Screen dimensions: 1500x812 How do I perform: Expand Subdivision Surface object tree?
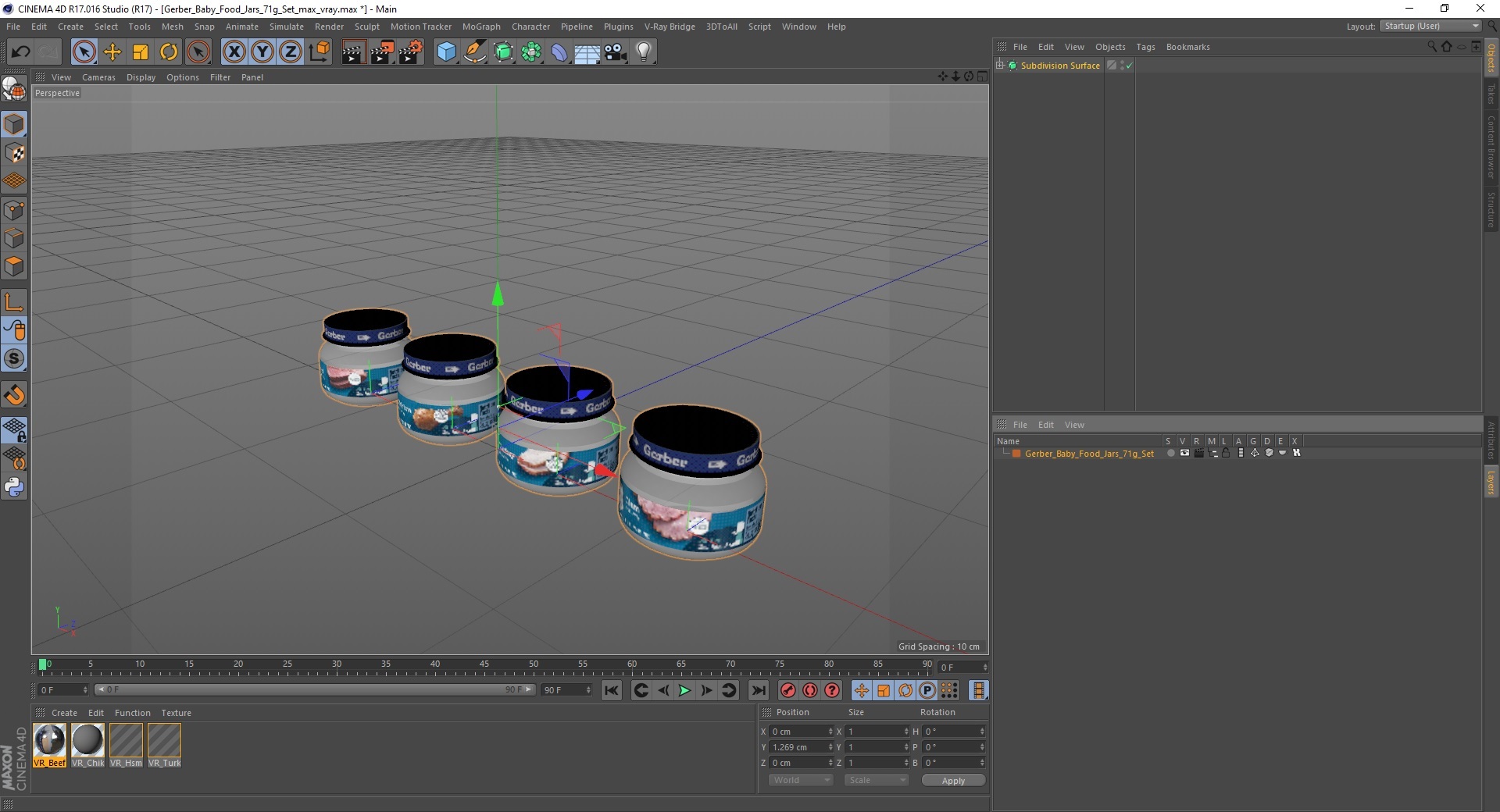(1000, 66)
